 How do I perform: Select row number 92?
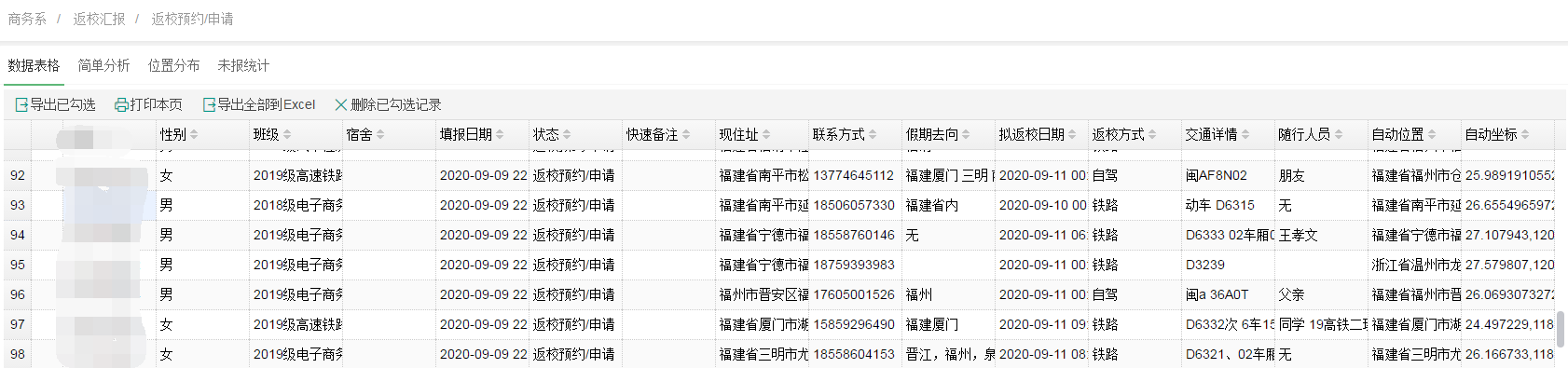(x=18, y=175)
